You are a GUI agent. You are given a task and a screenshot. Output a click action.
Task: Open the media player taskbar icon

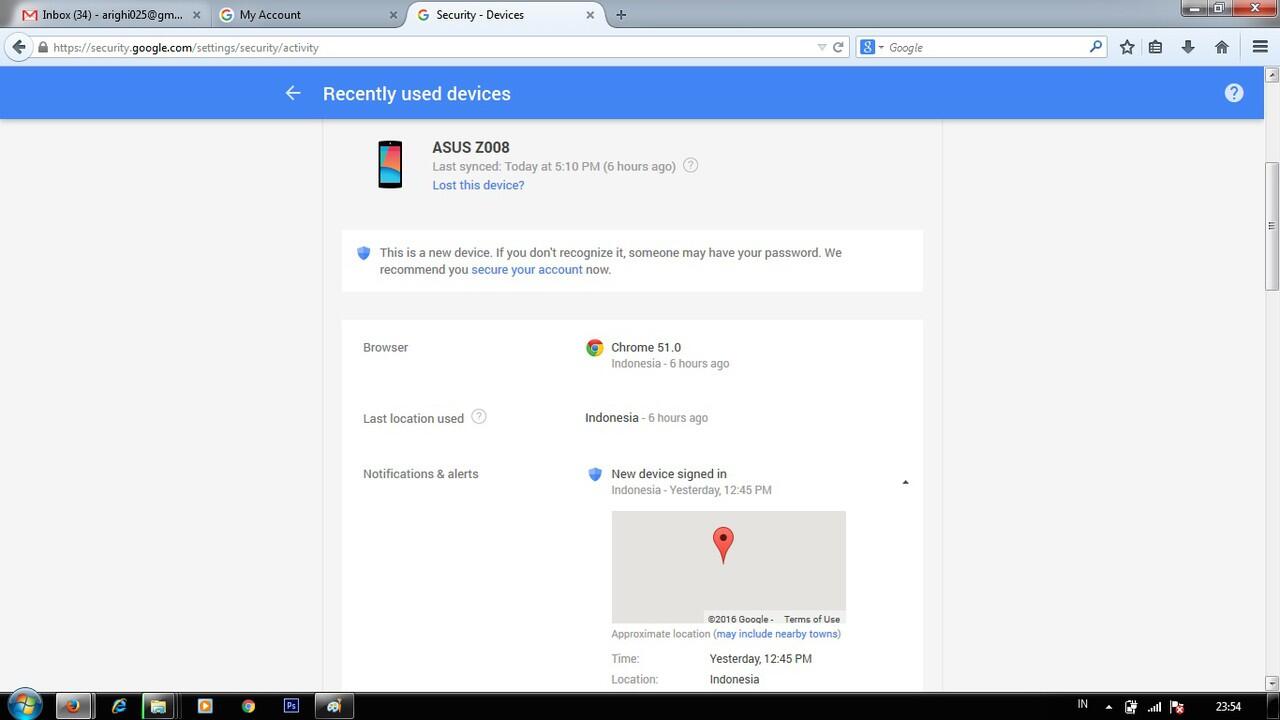point(205,705)
